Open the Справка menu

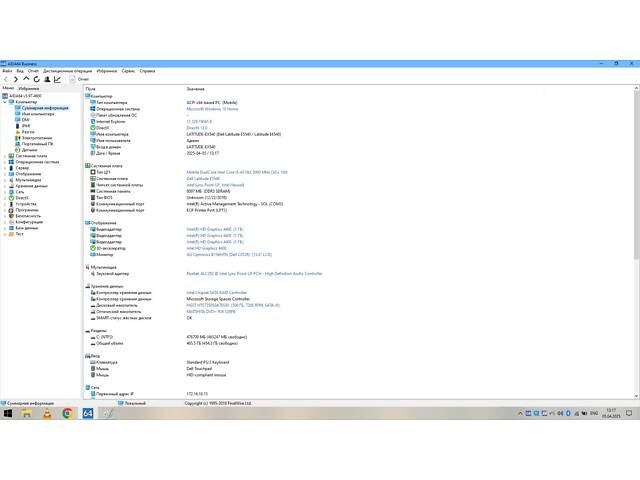click(x=147, y=71)
